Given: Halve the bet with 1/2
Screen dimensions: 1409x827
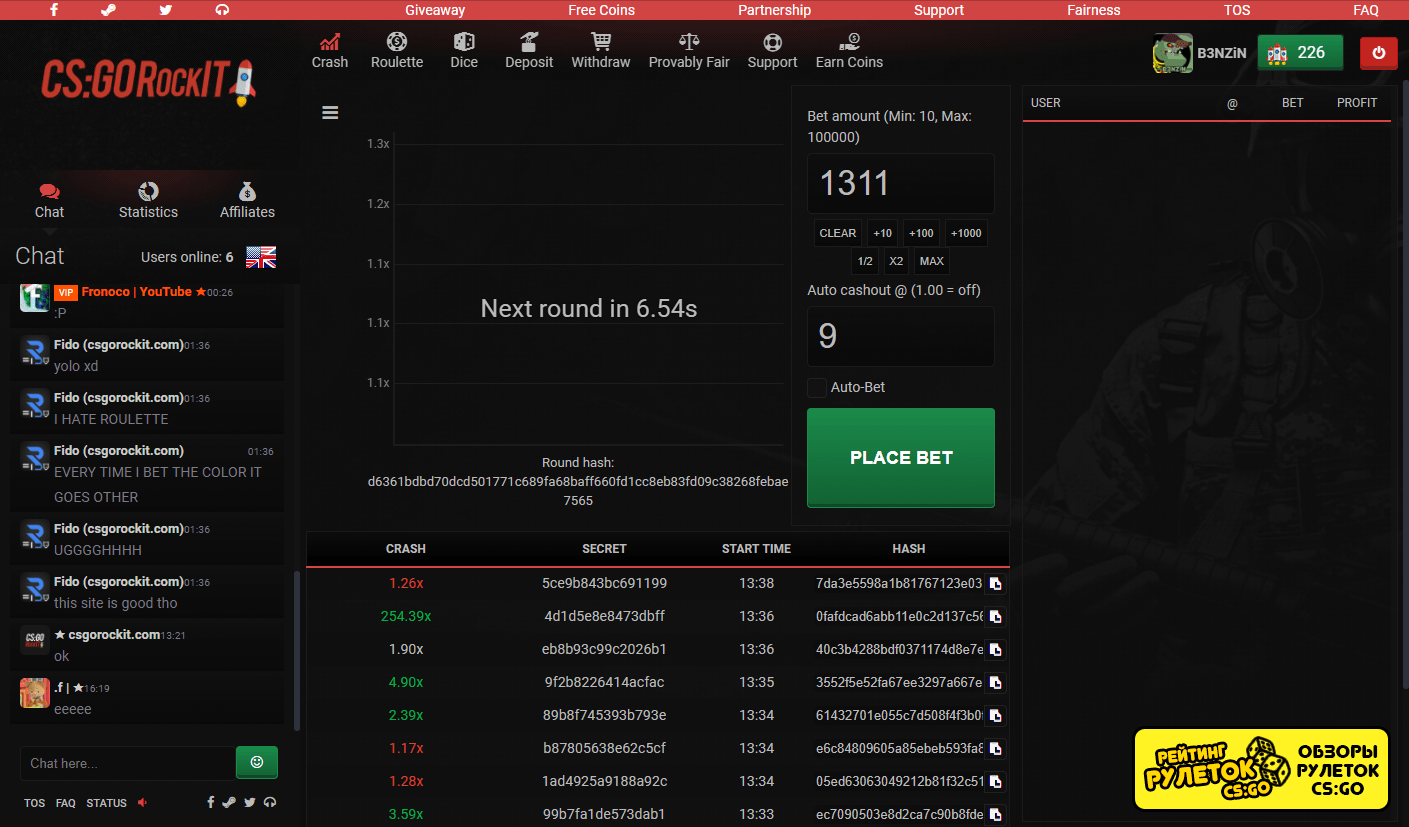Looking at the screenshot, I should pyautogui.click(x=865, y=261).
